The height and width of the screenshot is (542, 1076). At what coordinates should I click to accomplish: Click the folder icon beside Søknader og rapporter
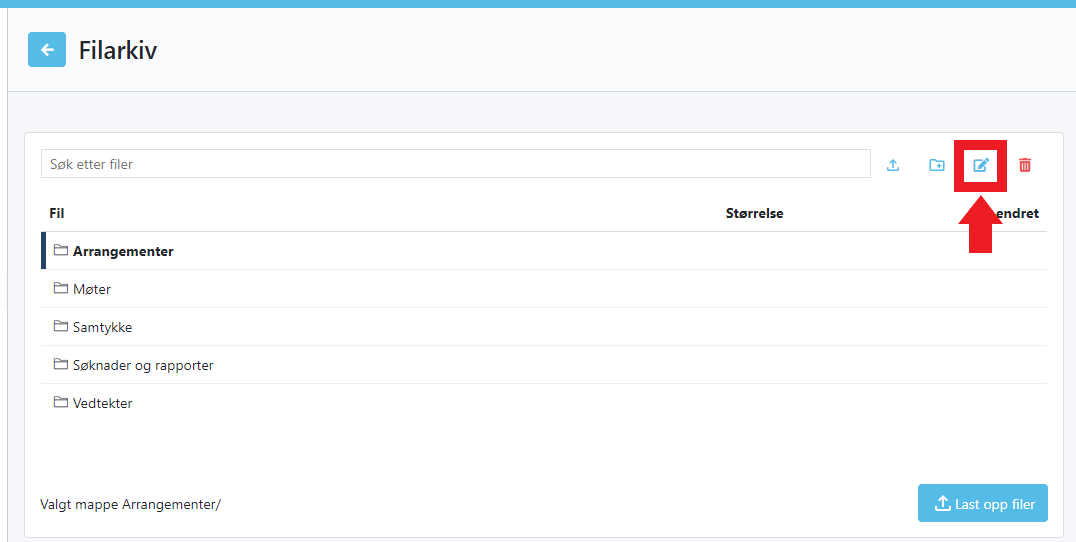tap(60, 365)
